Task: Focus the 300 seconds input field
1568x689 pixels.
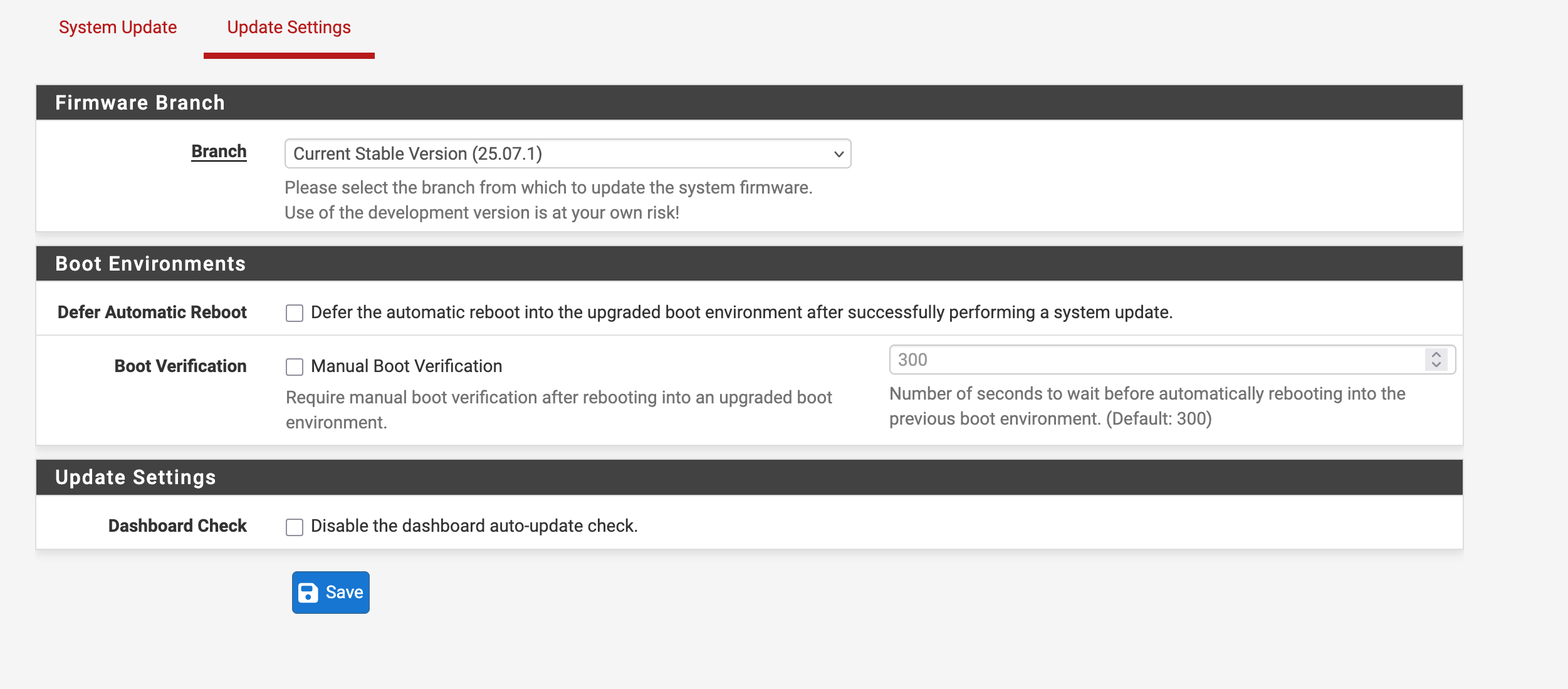Action: point(1156,360)
